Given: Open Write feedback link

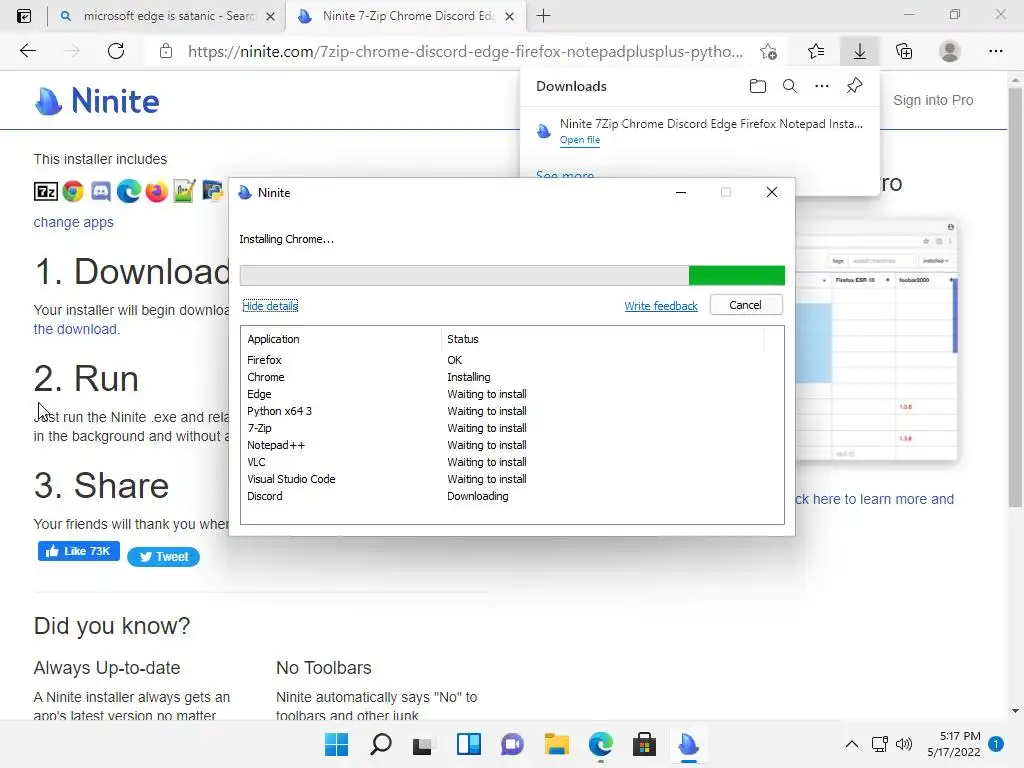Looking at the screenshot, I should 661,306.
